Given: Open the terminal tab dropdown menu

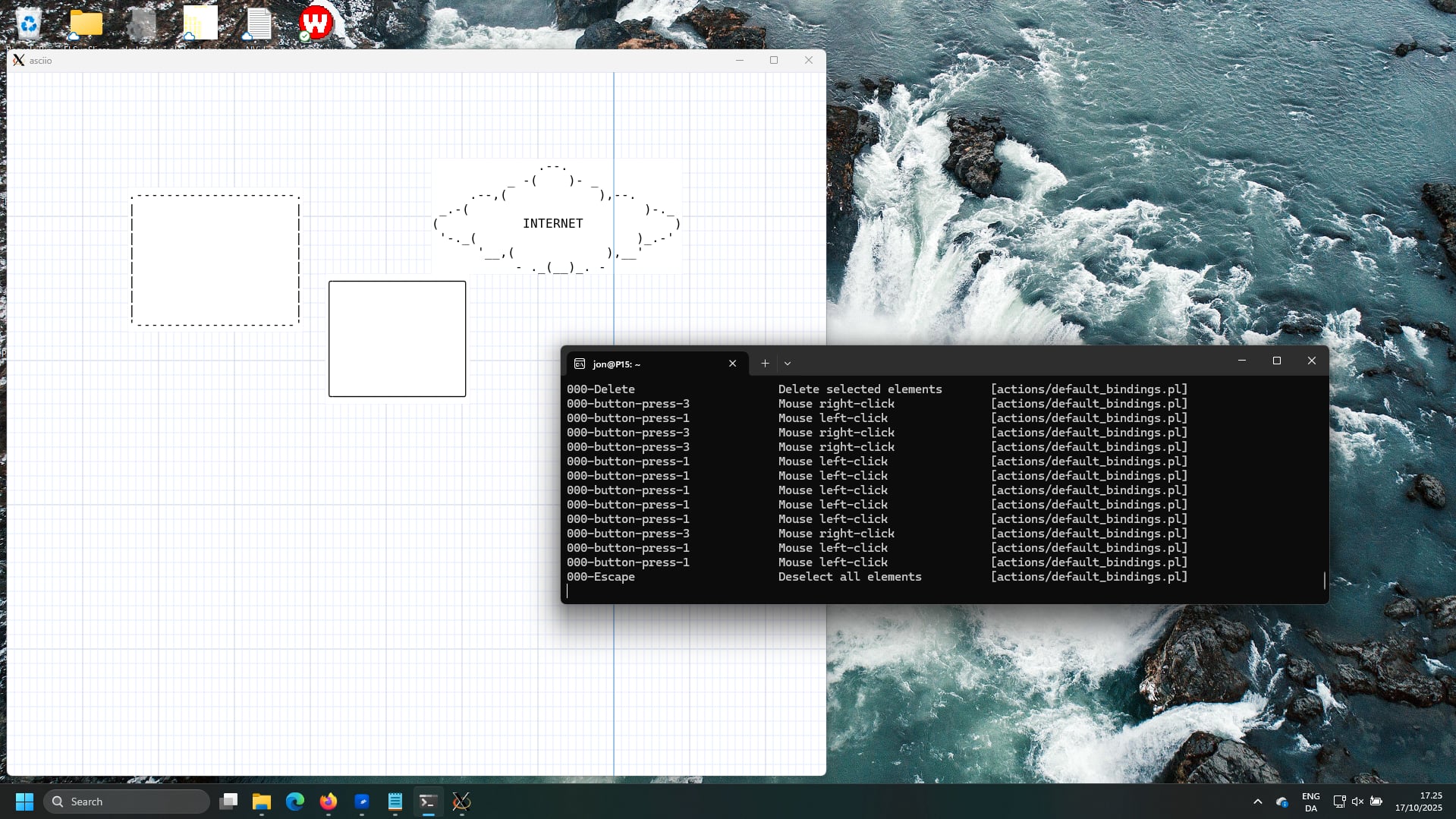Looking at the screenshot, I should click(788, 364).
